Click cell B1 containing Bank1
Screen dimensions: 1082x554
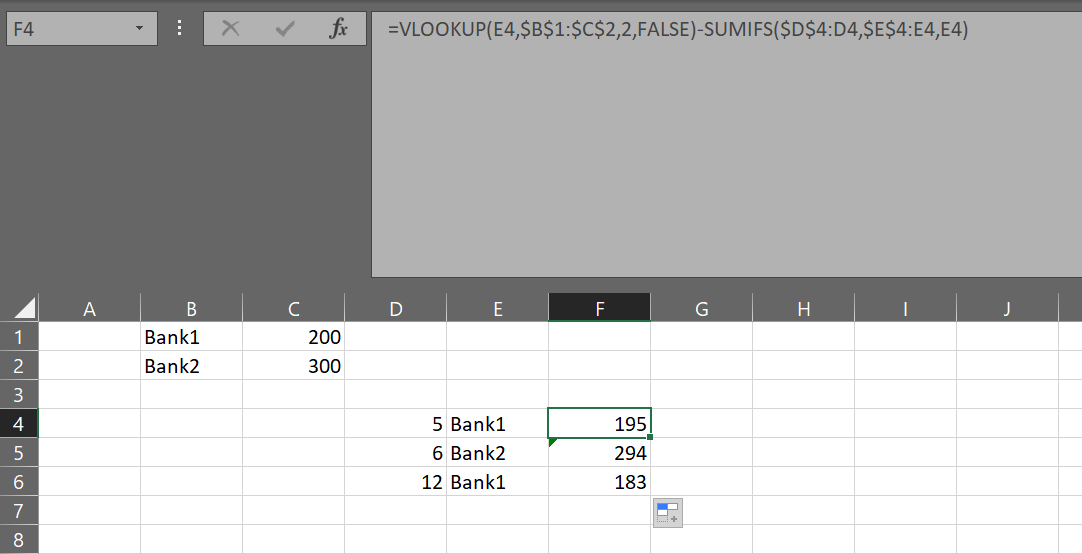191,337
